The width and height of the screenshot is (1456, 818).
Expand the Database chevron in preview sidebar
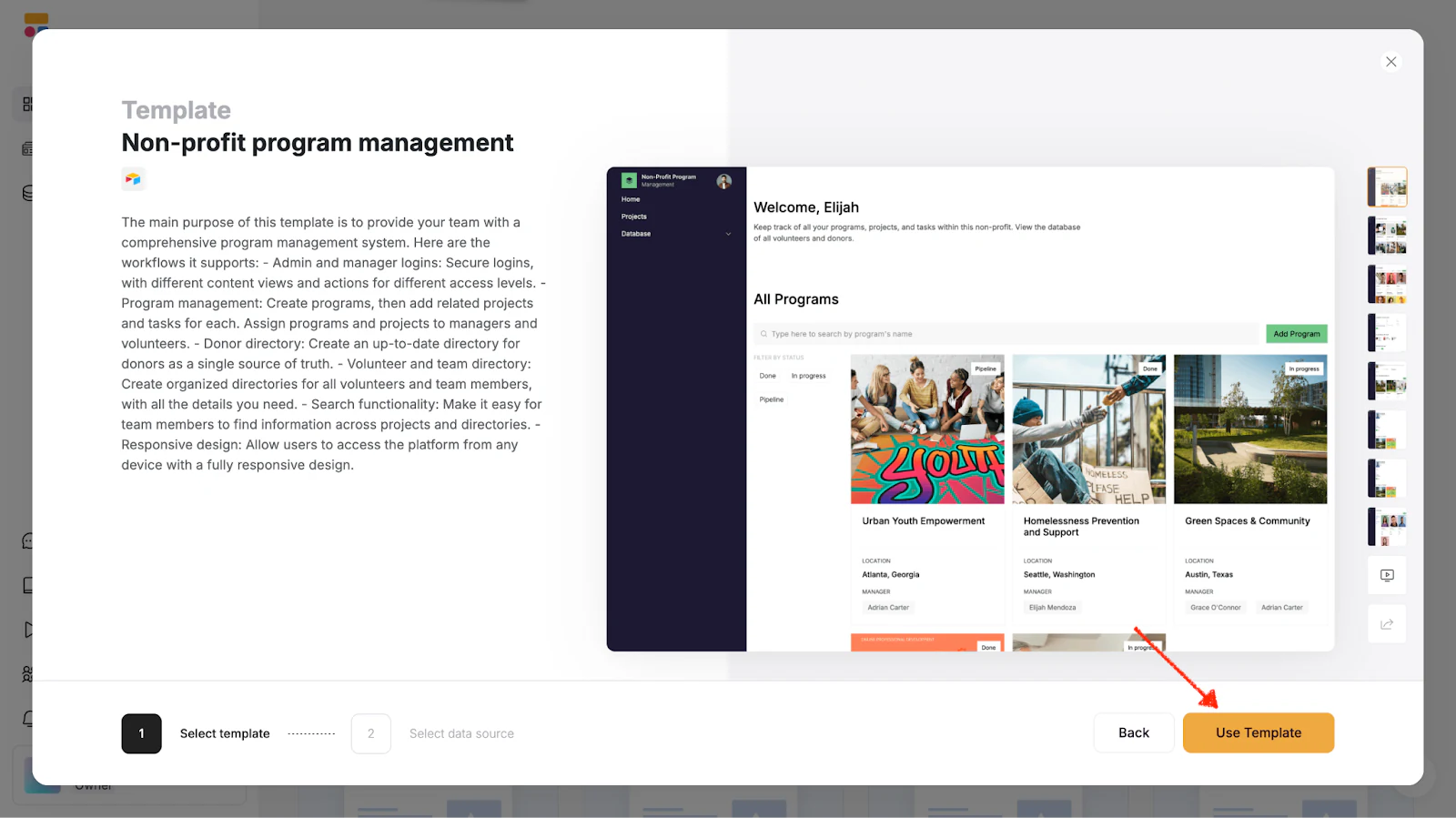728,234
